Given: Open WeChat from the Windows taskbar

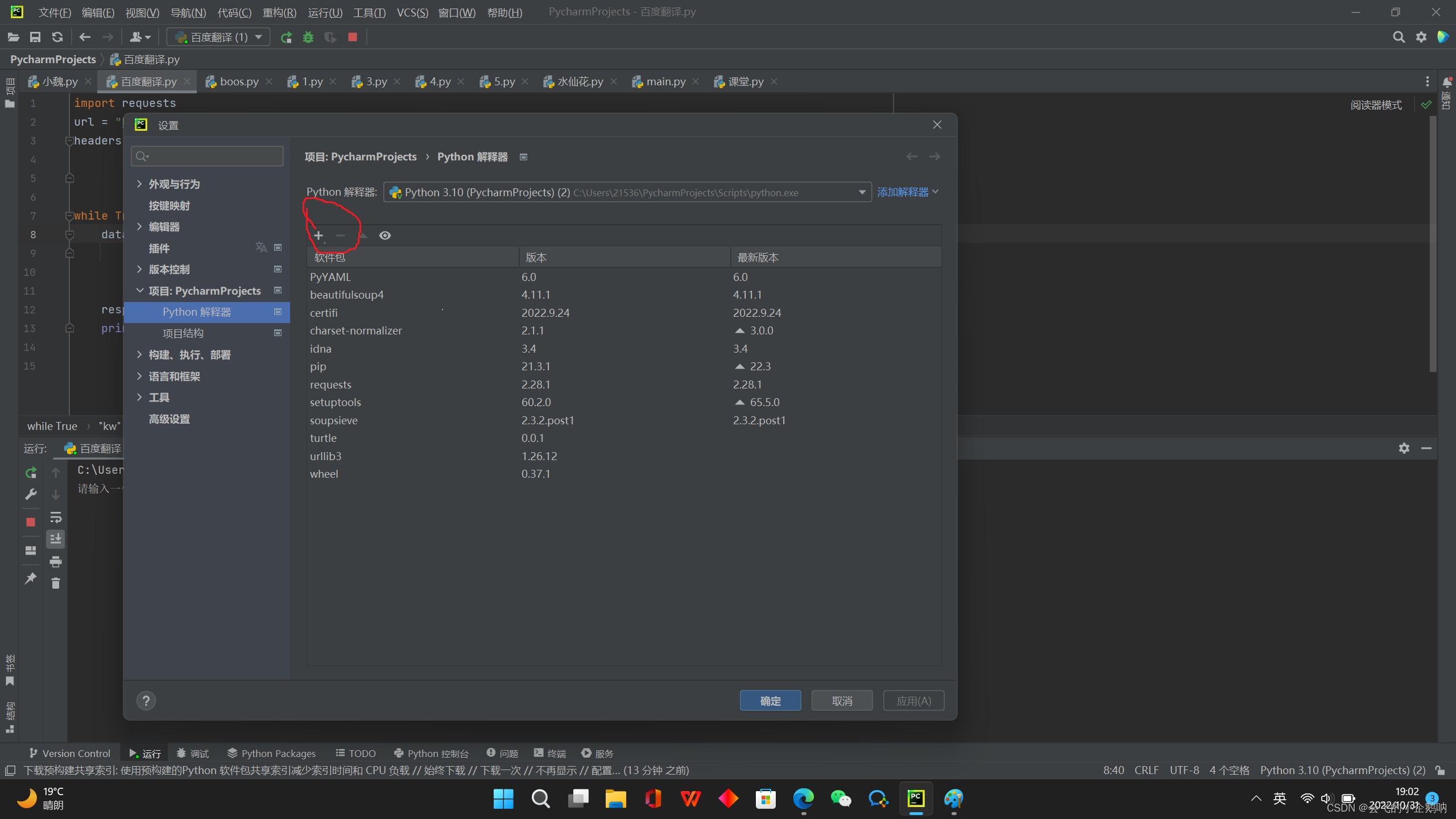Looking at the screenshot, I should (841, 799).
